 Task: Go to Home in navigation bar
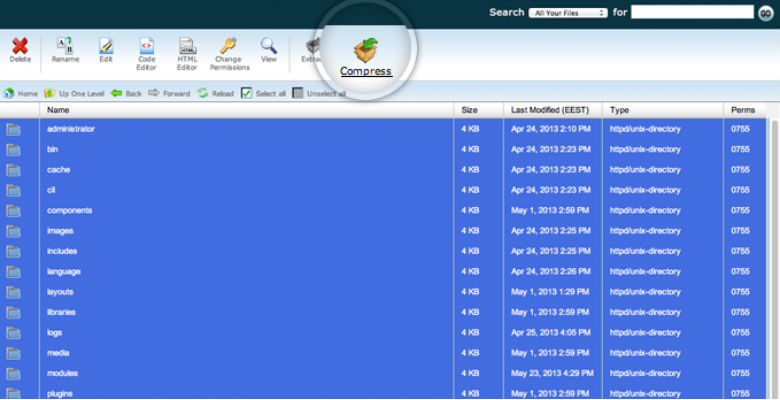[20, 94]
